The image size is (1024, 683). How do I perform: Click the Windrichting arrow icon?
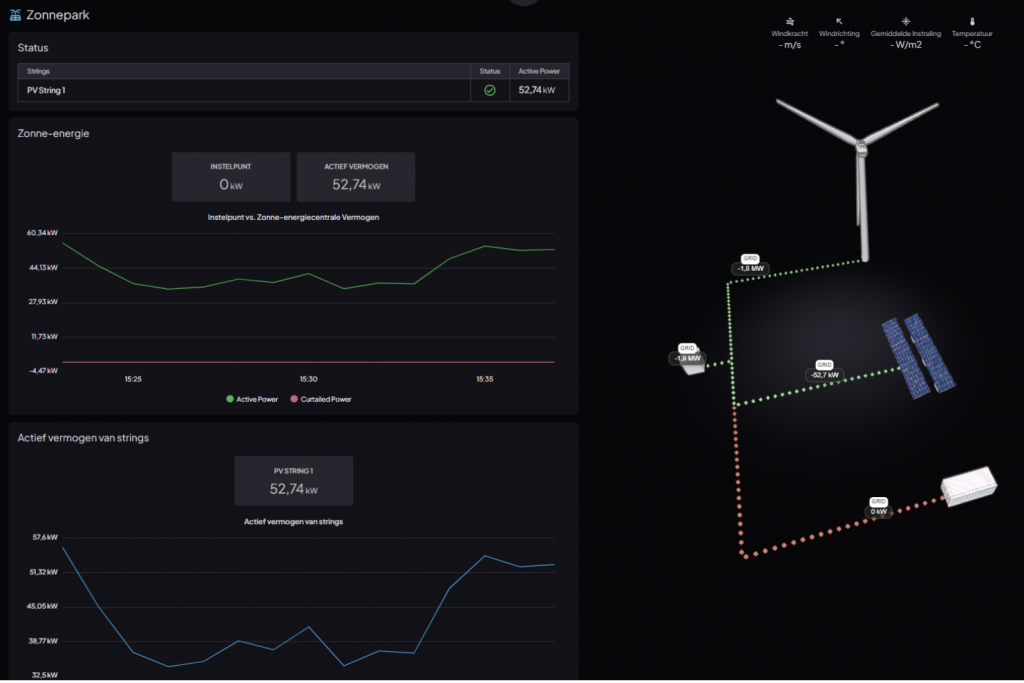tap(838, 21)
